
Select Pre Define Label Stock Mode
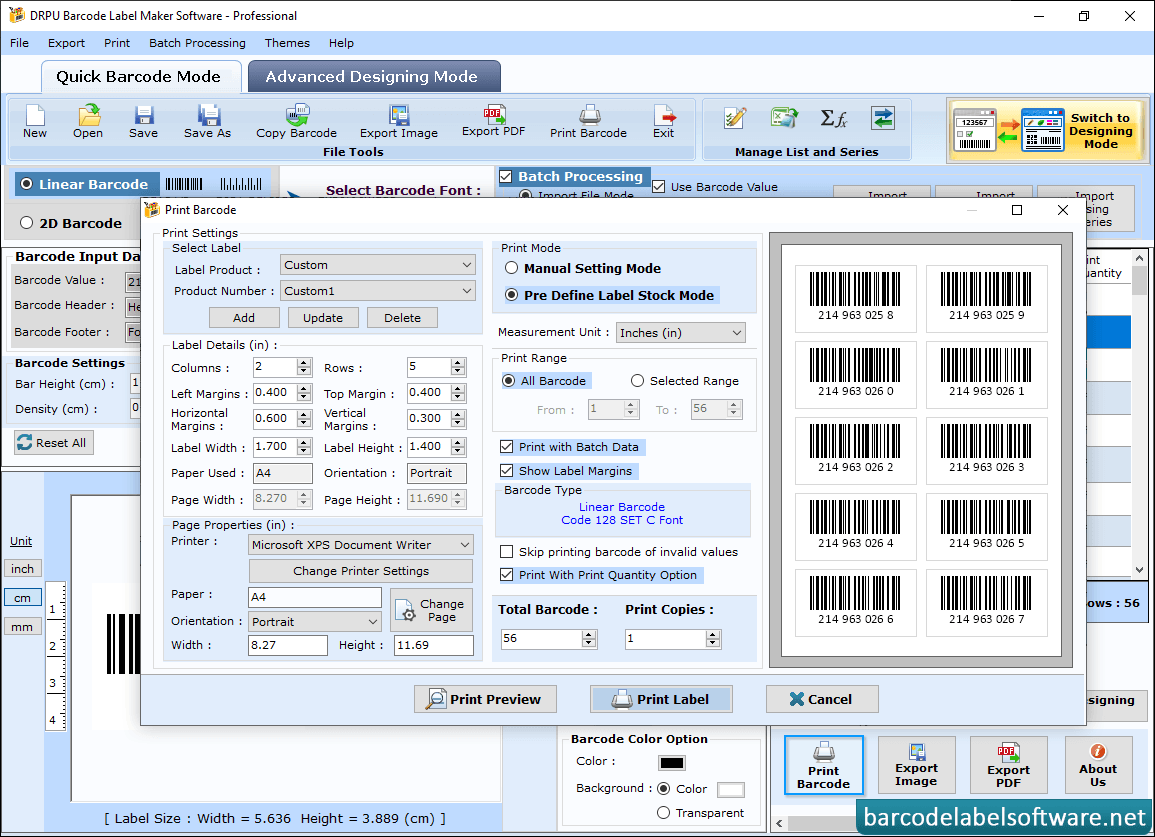pos(511,295)
